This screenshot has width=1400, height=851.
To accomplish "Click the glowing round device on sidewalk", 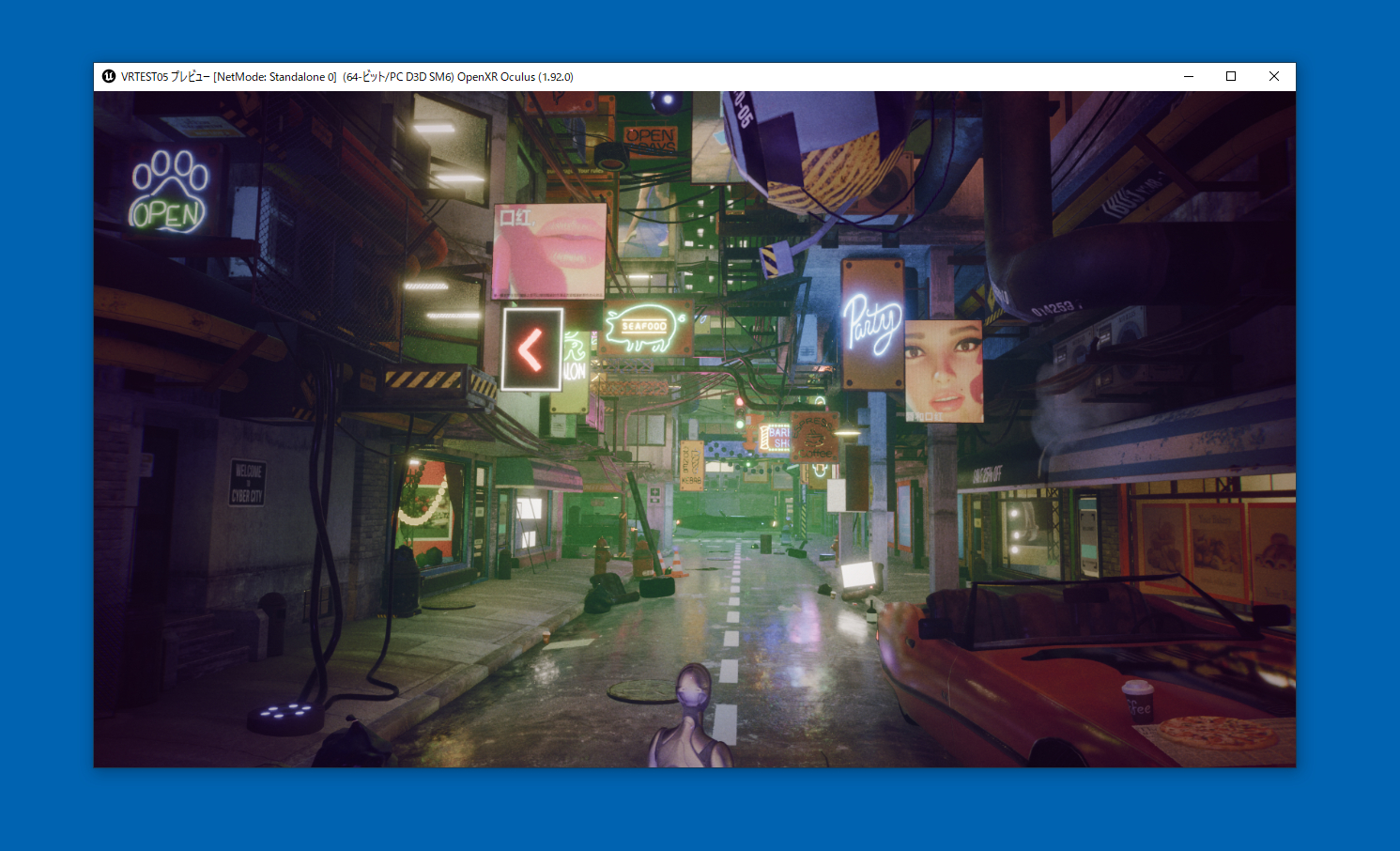I will 285,717.
